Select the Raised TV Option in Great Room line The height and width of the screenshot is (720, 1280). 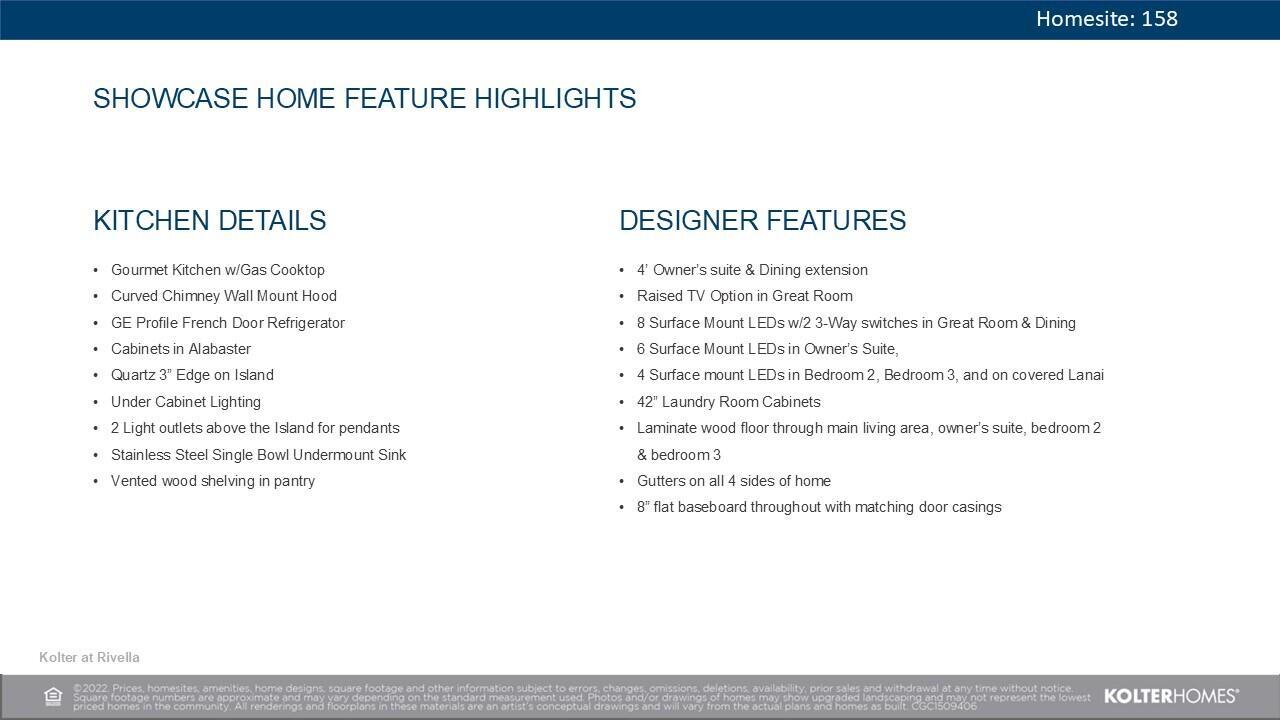(x=744, y=296)
